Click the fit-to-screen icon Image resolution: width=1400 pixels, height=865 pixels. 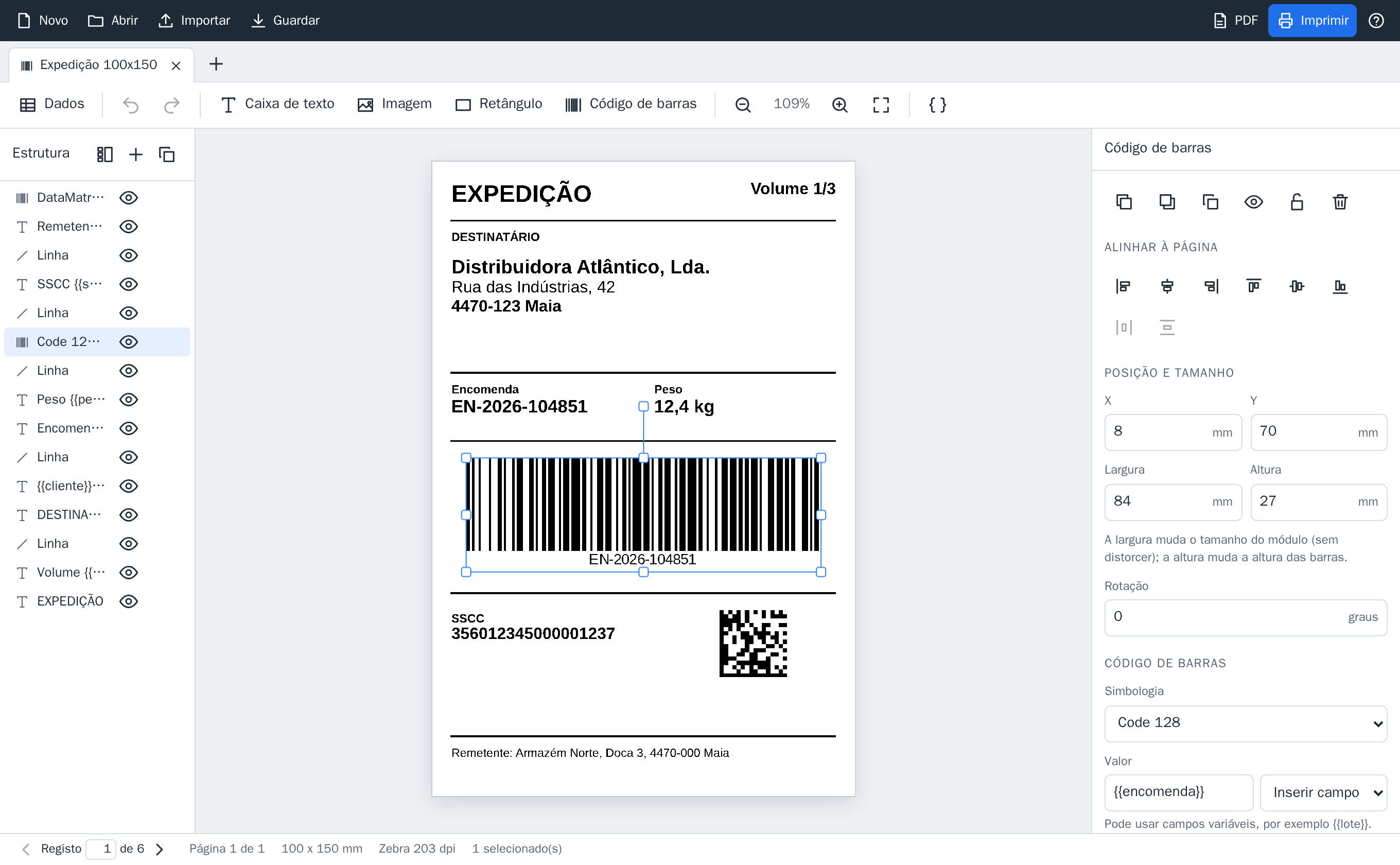tap(881, 105)
